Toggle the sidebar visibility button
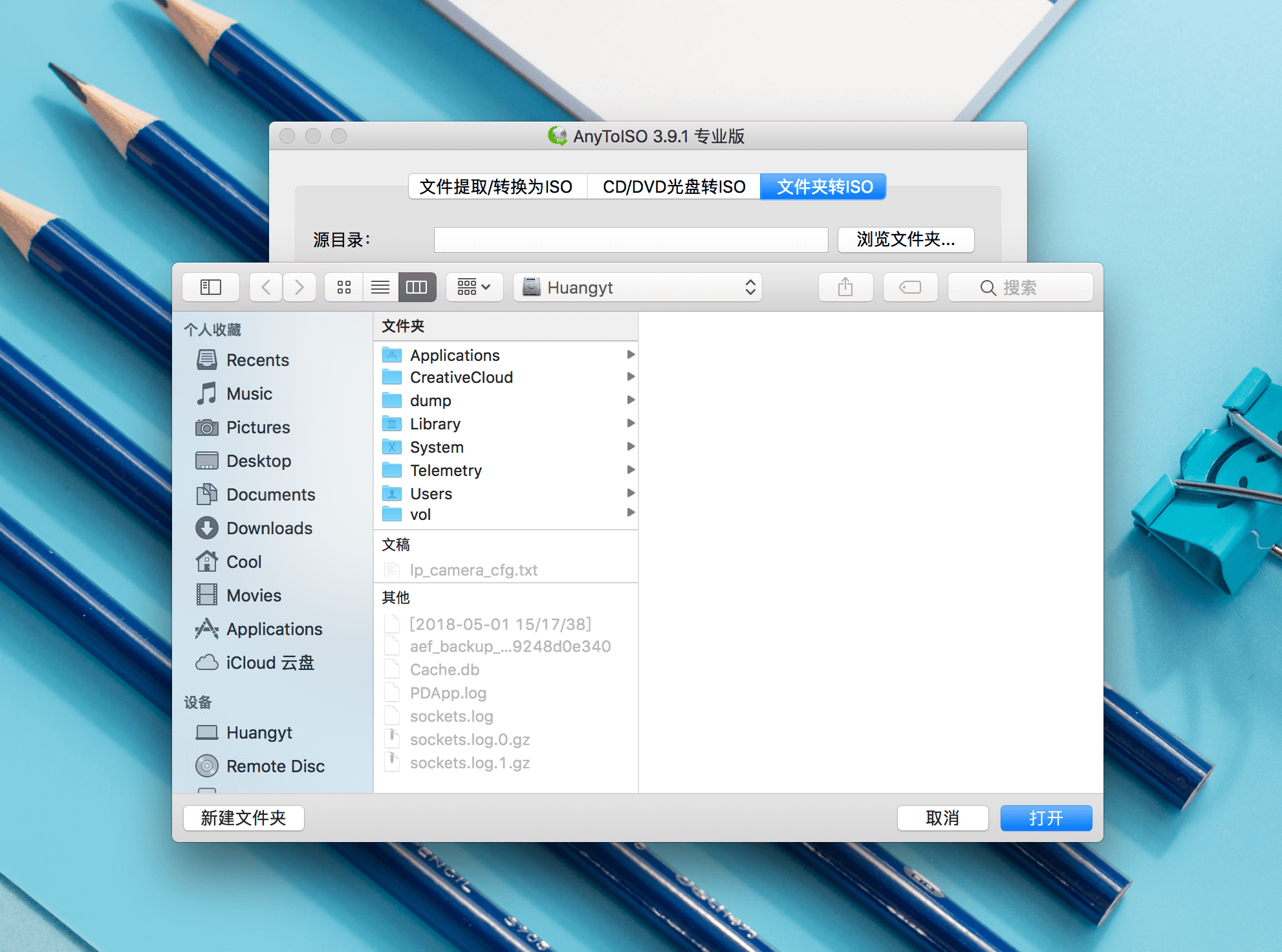1282x952 pixels. click(211, 287)
